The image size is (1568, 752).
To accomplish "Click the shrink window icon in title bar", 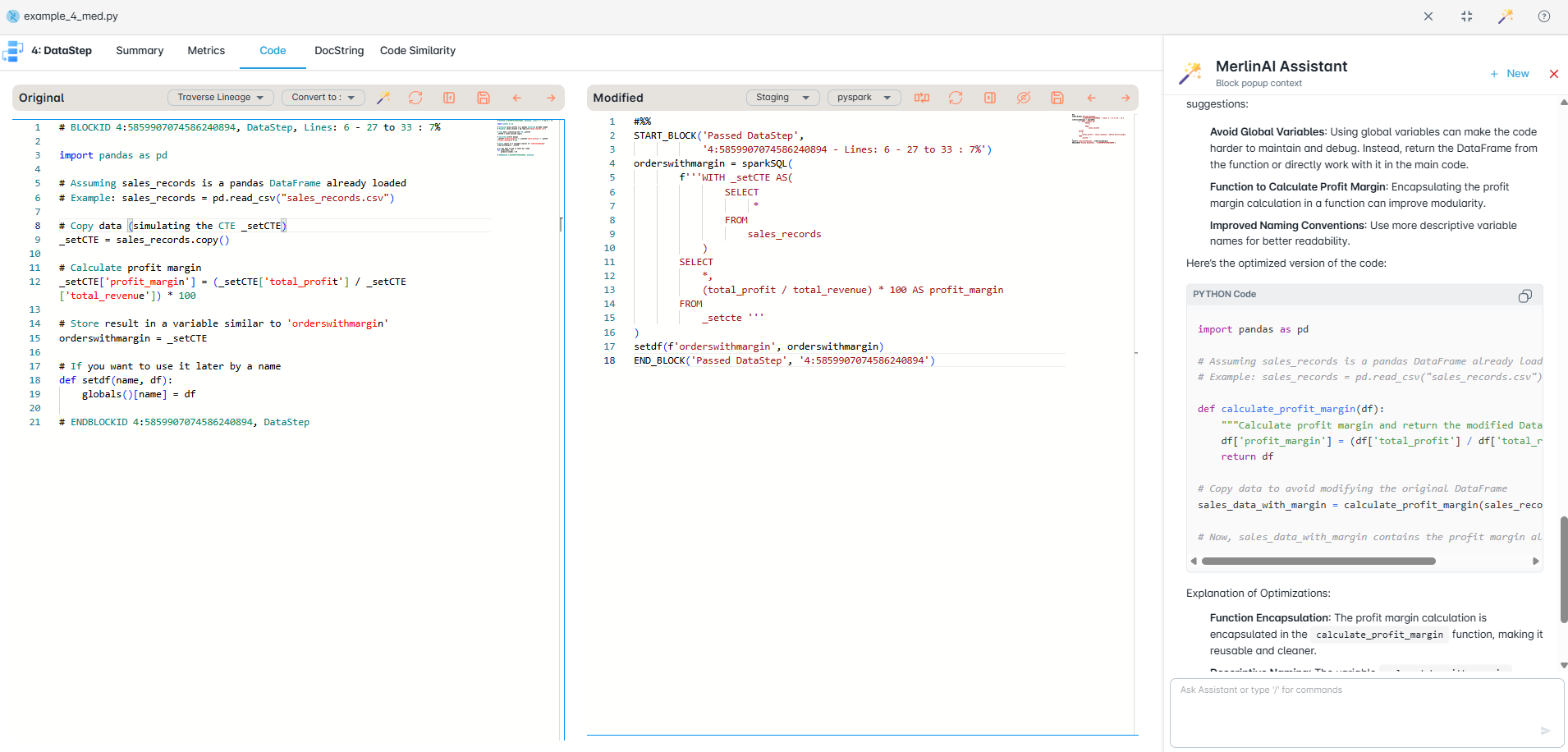I will pyautogui.click(x=1467, y=16).
